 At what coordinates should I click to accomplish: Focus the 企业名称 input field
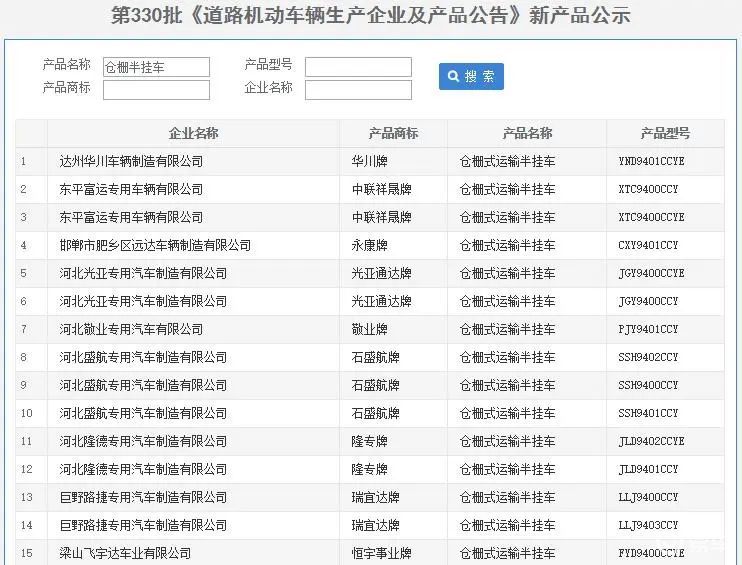[358, 90]
